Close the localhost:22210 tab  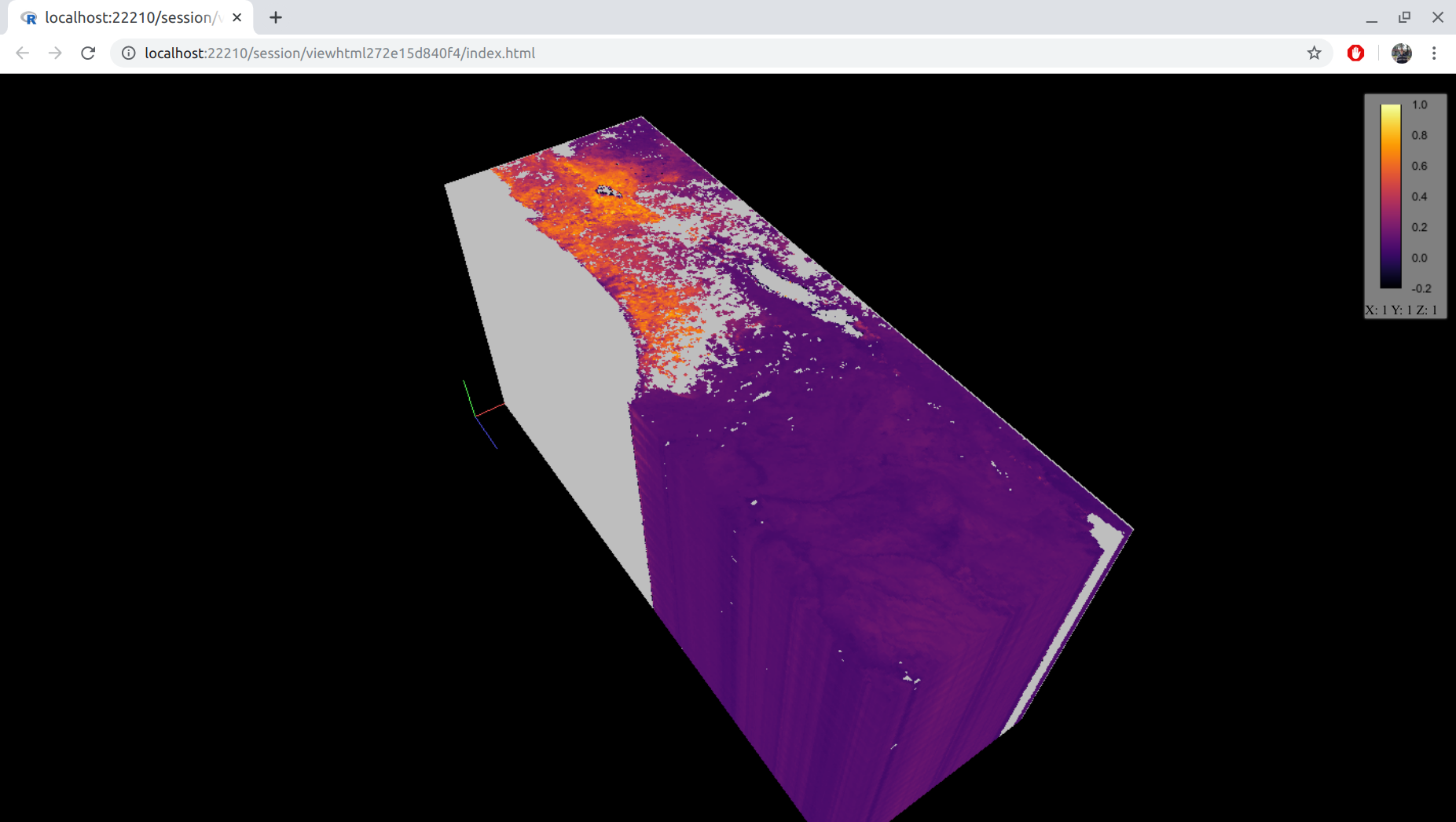coord(237,17)
